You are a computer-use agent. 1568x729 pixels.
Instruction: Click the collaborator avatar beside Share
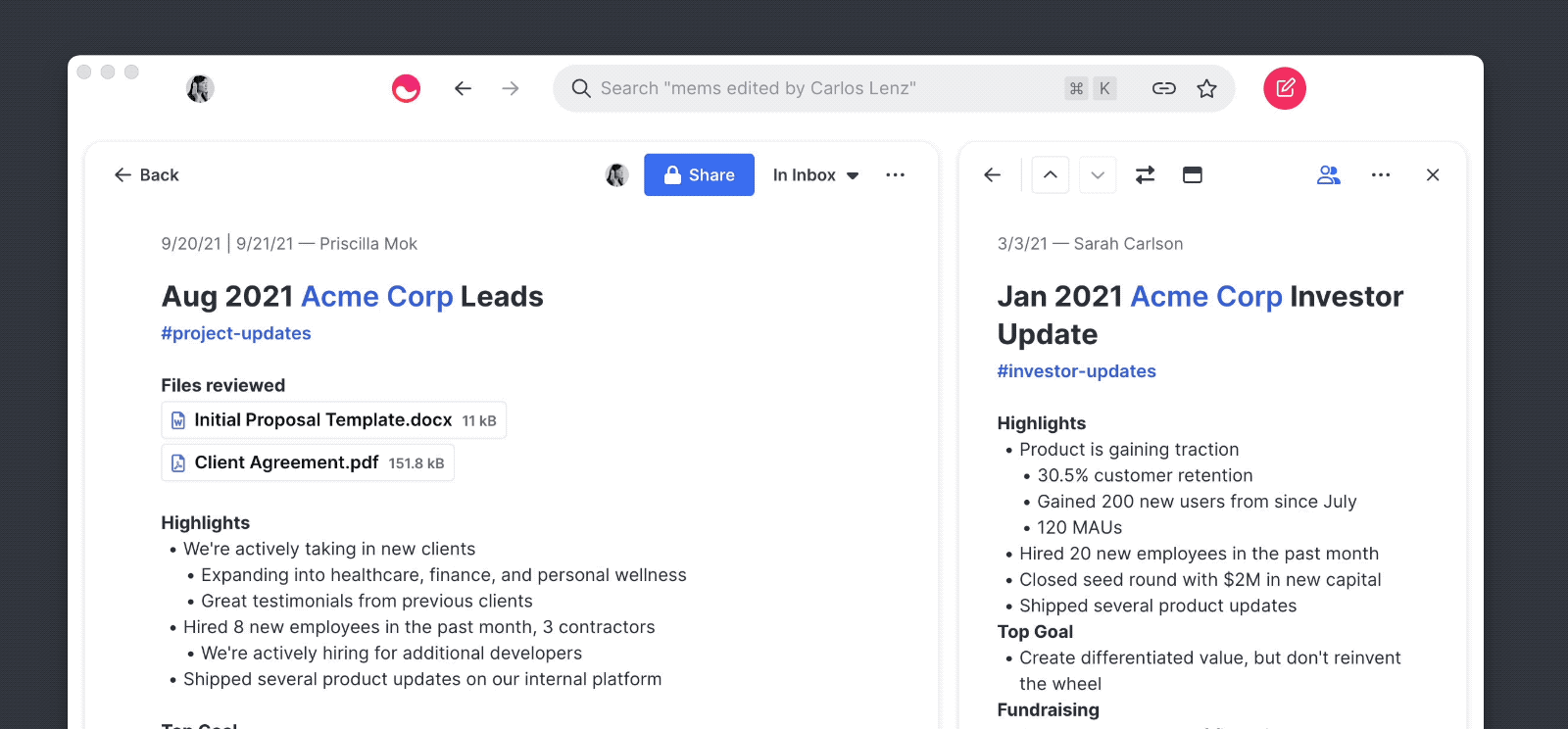click(x=616, y=174)
